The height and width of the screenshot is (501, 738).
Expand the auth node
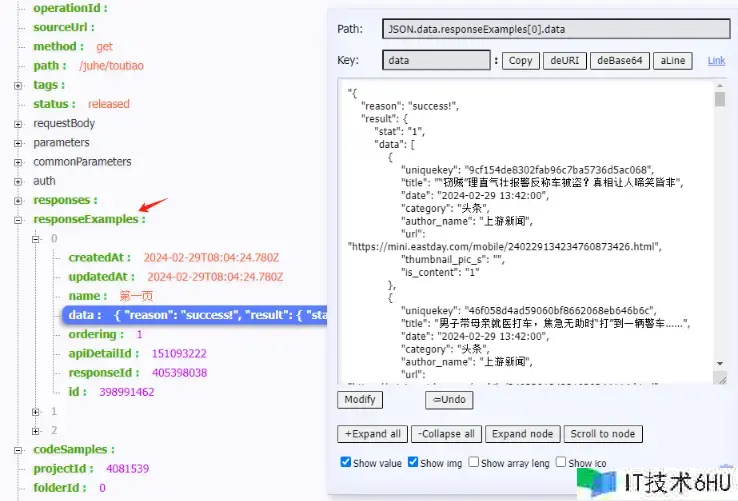pos(18,181)
